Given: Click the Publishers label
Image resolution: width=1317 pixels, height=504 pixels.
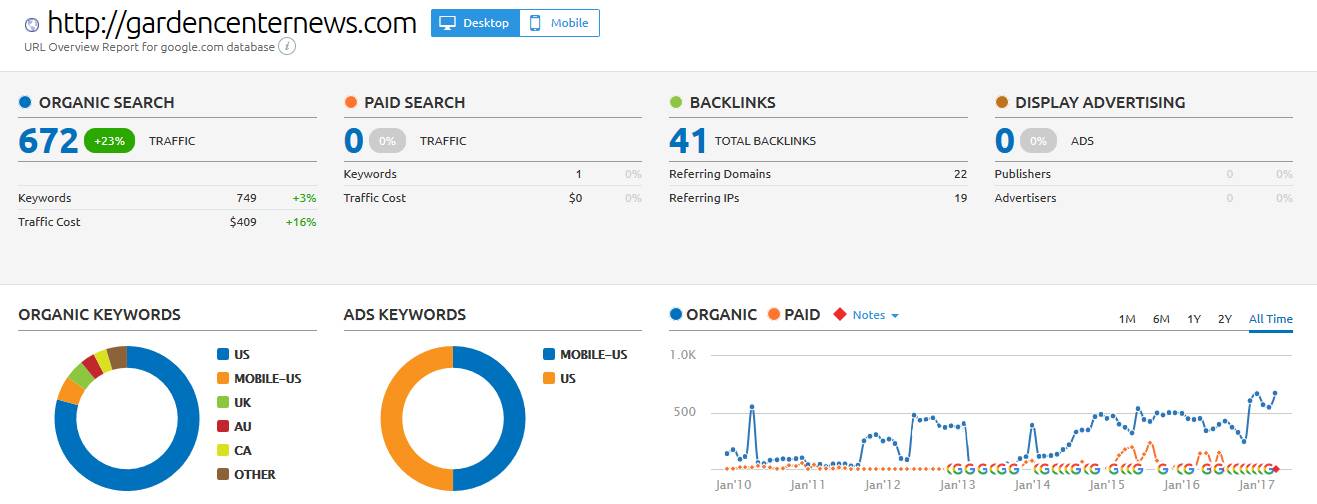Looking at the screenshot, I should point(1022,174).
